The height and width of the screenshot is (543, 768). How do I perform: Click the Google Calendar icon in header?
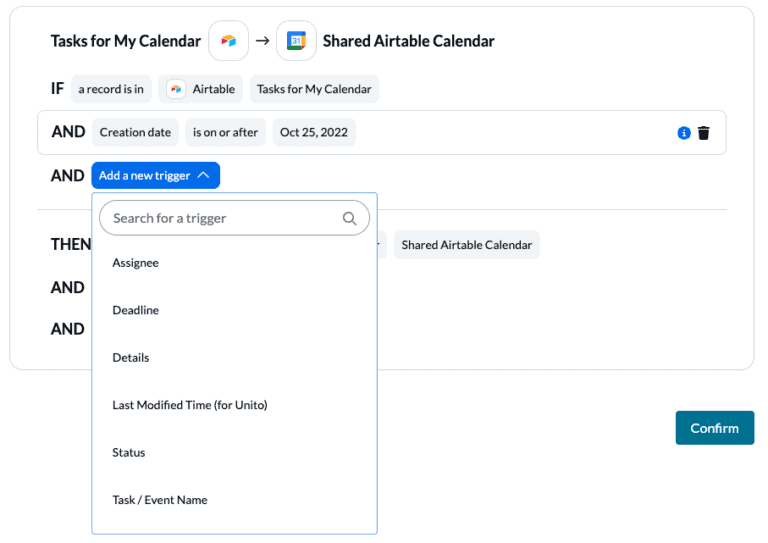pos(296,41)
